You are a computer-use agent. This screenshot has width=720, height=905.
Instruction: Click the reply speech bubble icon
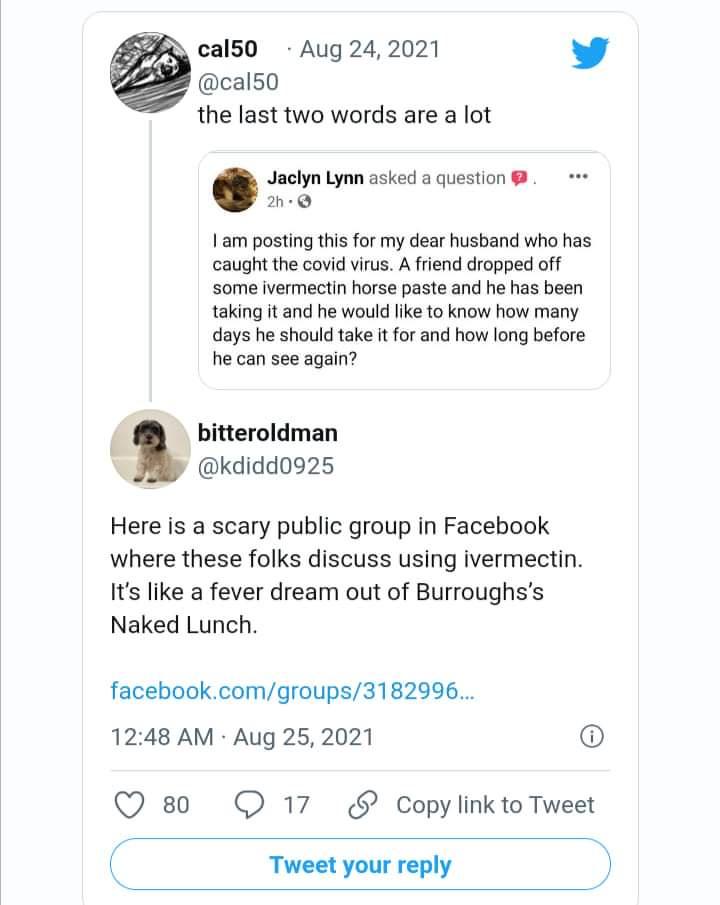click(x=247, y=804)
